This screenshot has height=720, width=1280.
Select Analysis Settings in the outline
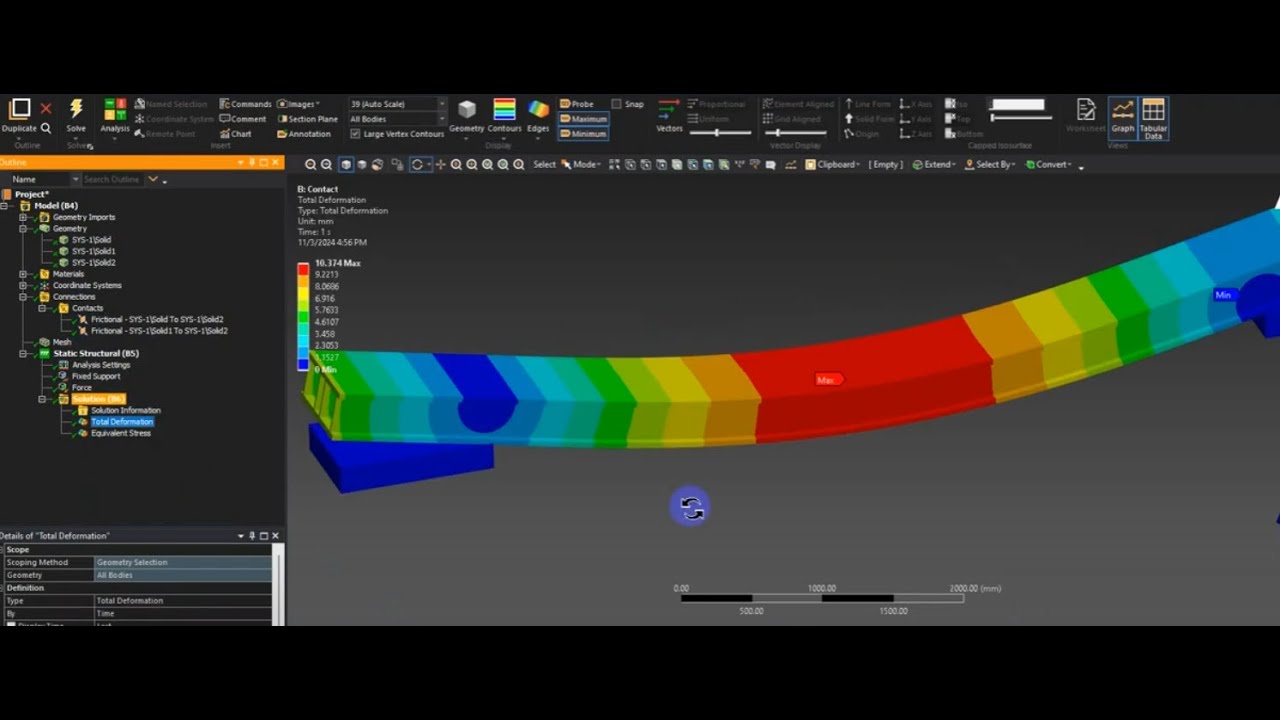[x=101, y=365]
